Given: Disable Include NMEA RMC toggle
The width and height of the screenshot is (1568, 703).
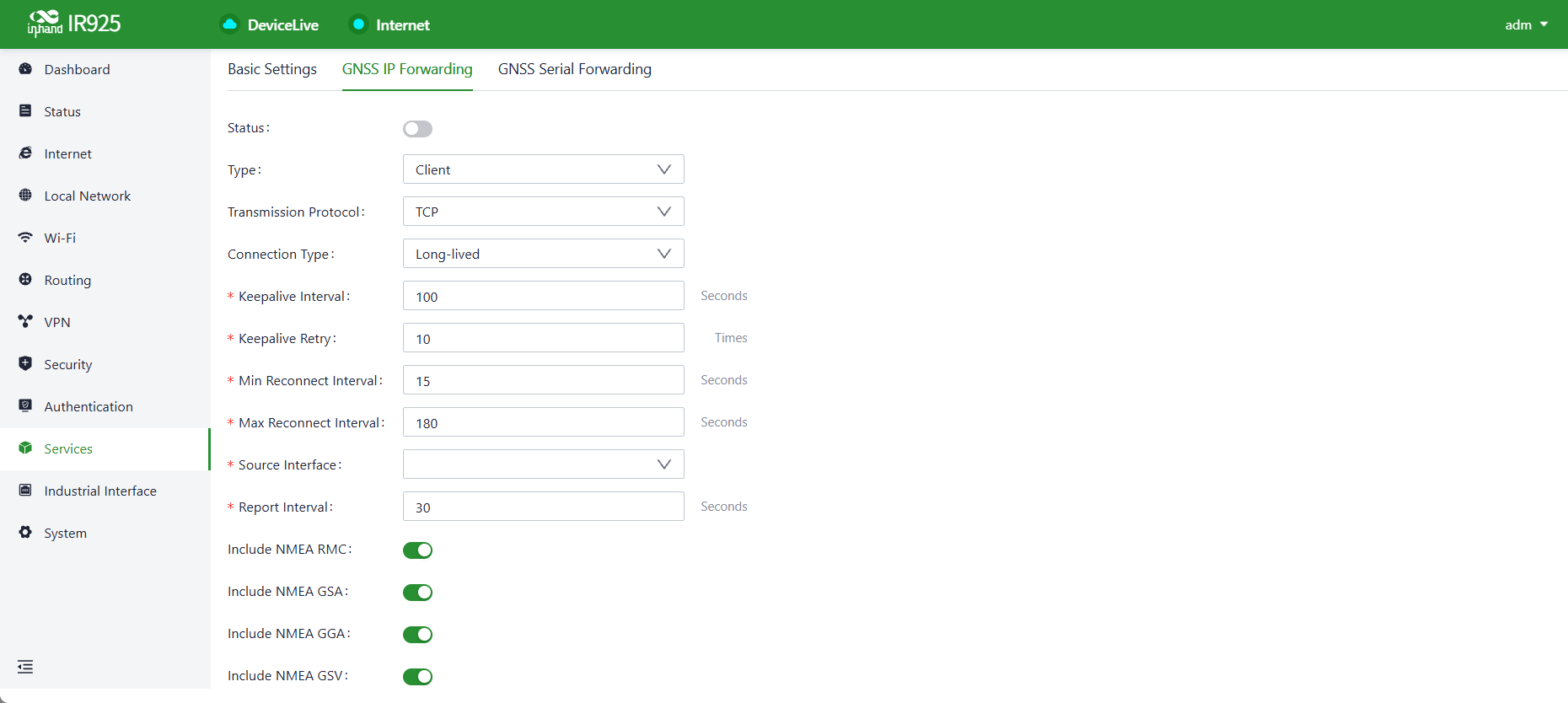Looking at the screenshot, I should coord(417,550).
